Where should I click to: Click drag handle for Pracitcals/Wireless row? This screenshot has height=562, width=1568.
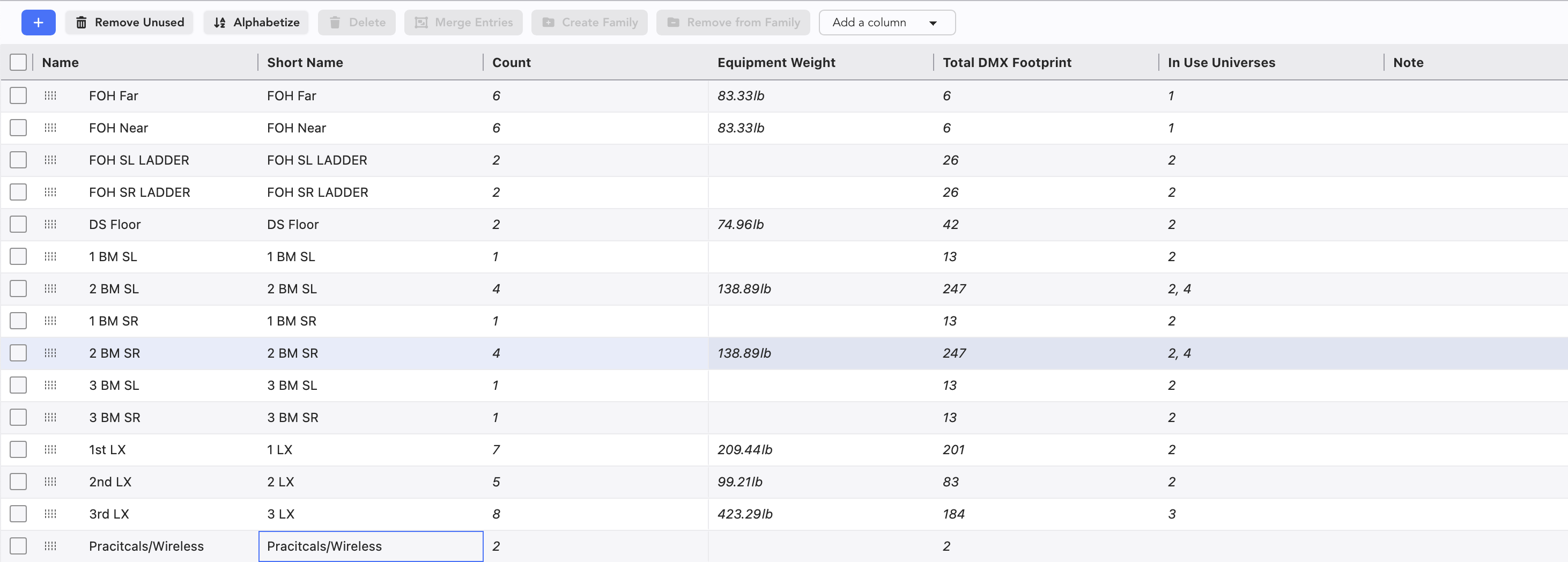coord(50,546)
